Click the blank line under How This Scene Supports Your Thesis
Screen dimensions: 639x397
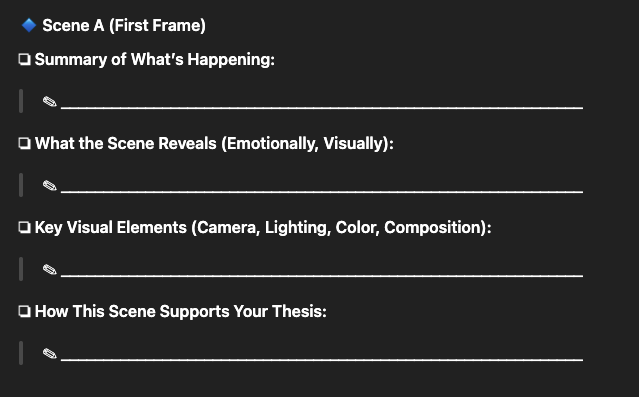pos(322,359)
